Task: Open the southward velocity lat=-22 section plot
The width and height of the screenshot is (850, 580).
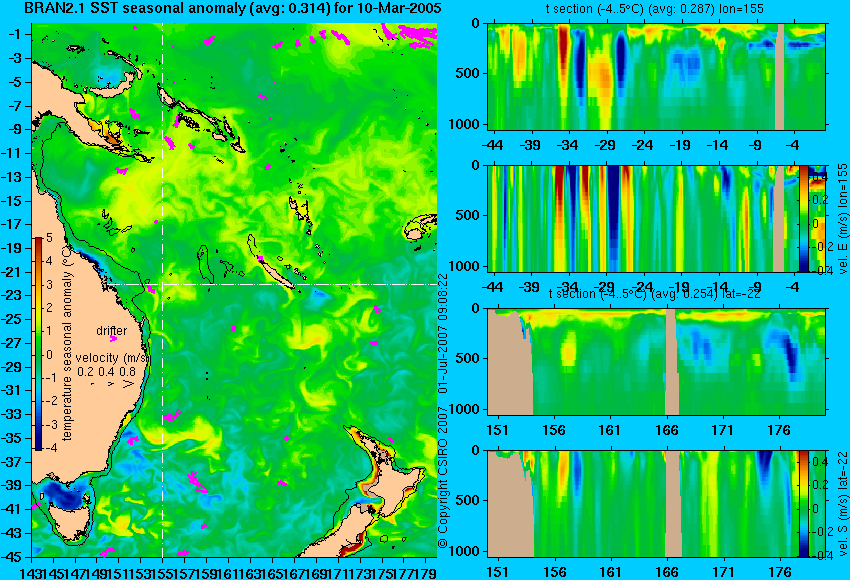Action: point(643,504)
